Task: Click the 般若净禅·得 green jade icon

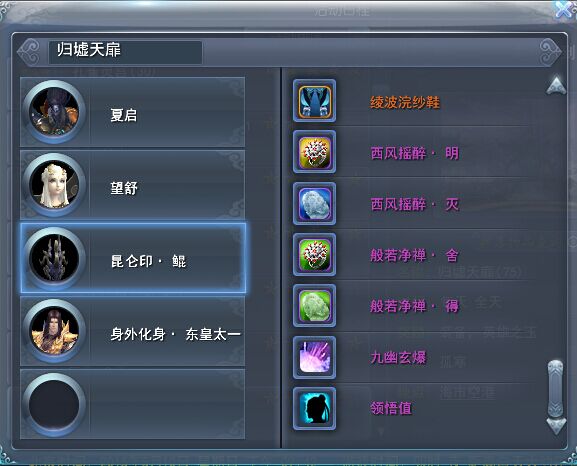Action: [314, 306]
